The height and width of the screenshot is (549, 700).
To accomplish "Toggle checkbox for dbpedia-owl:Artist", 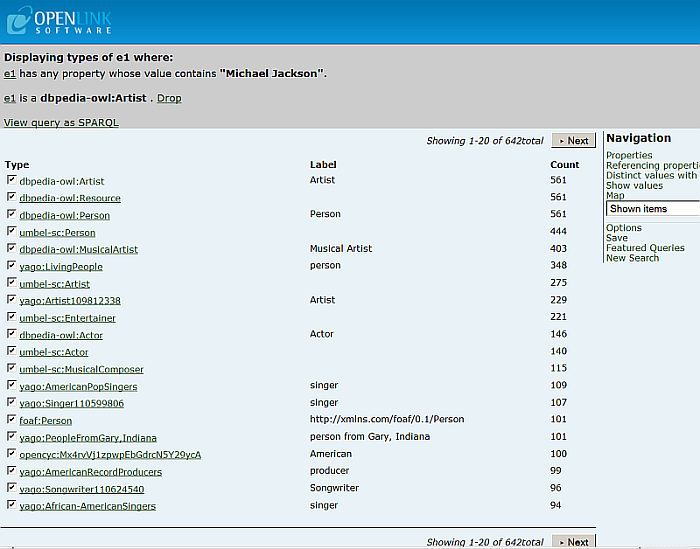I will coord(12,180).
